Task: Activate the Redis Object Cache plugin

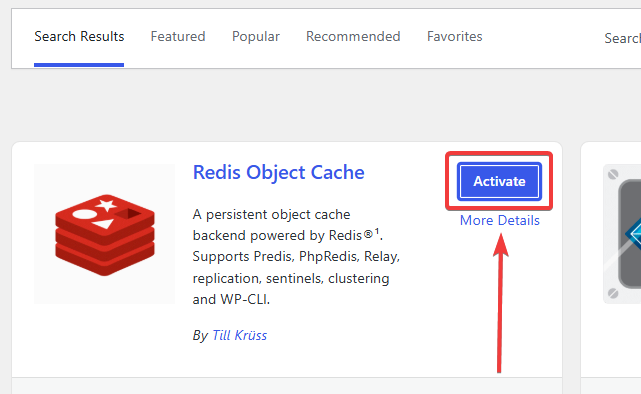Action: [499, 181]
